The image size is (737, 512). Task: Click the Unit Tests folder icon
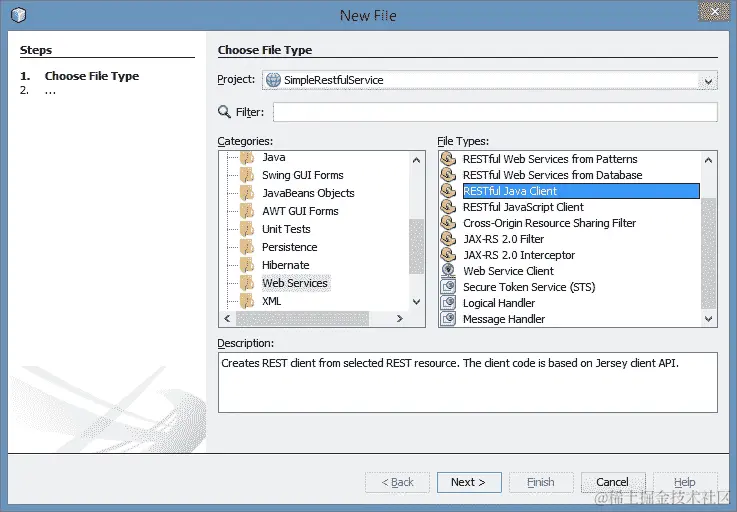[x=247, y=229]
